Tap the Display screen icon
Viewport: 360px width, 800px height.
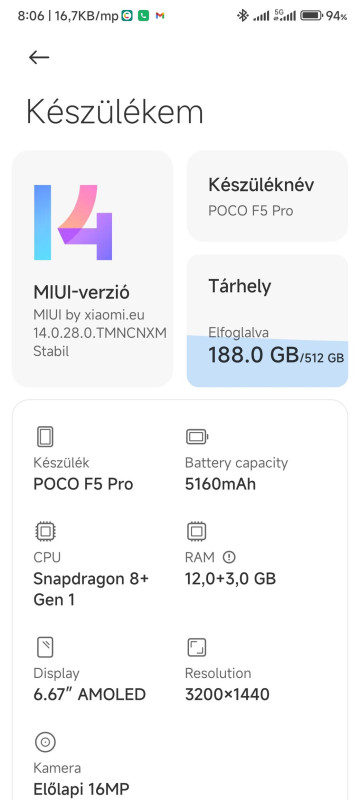45,648
